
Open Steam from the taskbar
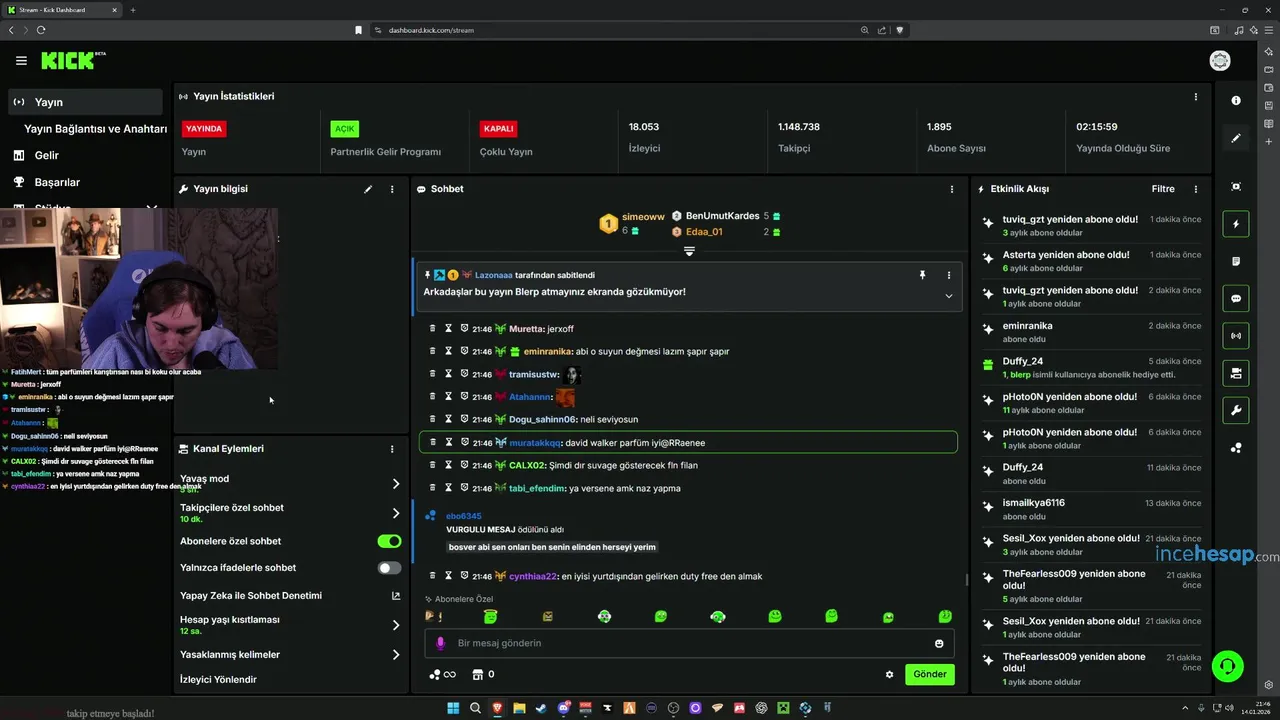(x=541, y=707)
